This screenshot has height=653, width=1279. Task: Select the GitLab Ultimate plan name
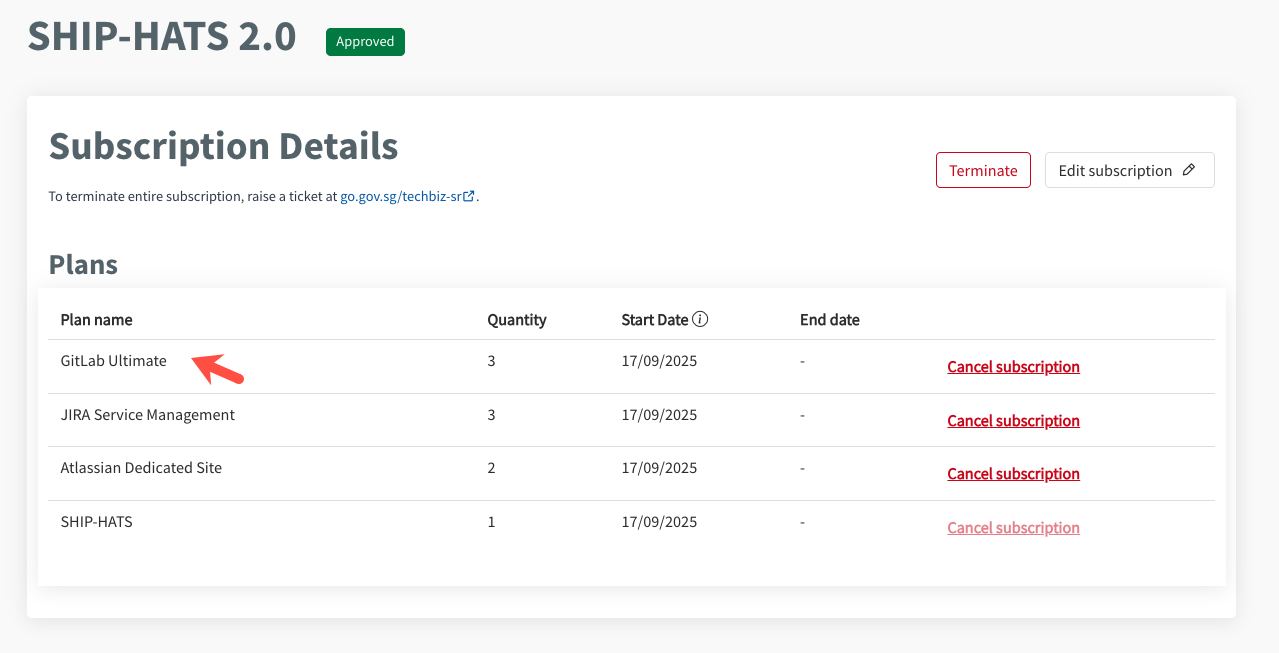(113, 361)
